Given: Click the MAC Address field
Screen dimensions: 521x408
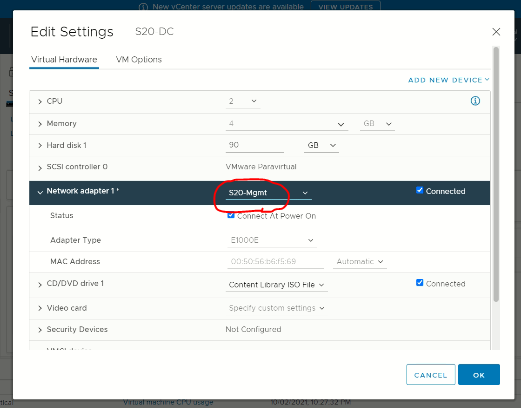Looking at the screenshot, I should [x=275, y=262].
